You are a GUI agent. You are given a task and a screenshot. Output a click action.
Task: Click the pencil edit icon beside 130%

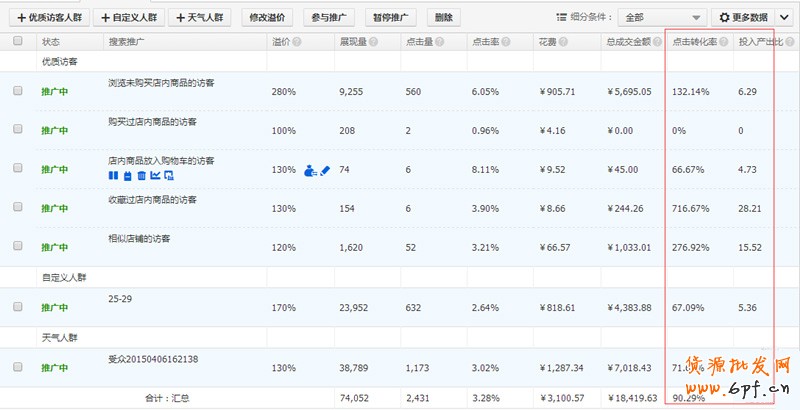[x=324, y=170]
